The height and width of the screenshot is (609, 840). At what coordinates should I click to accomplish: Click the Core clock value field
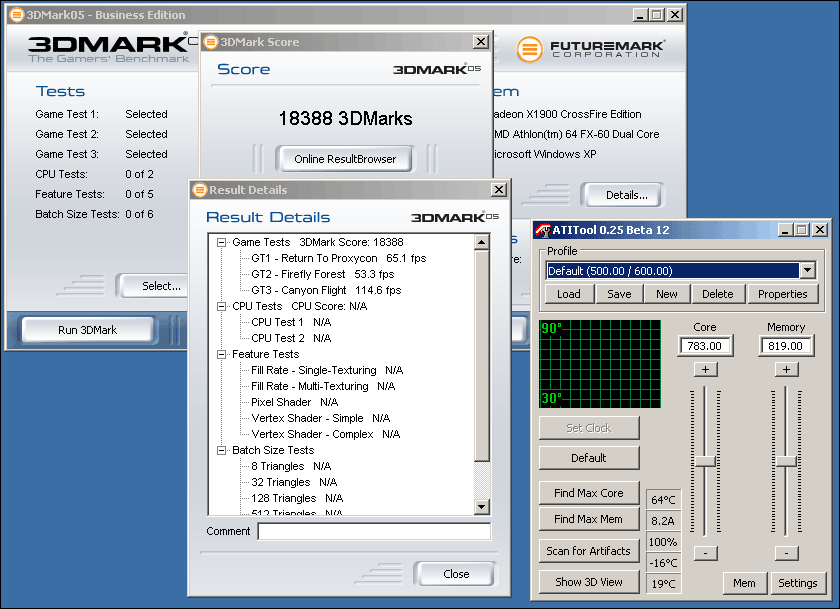705,346
